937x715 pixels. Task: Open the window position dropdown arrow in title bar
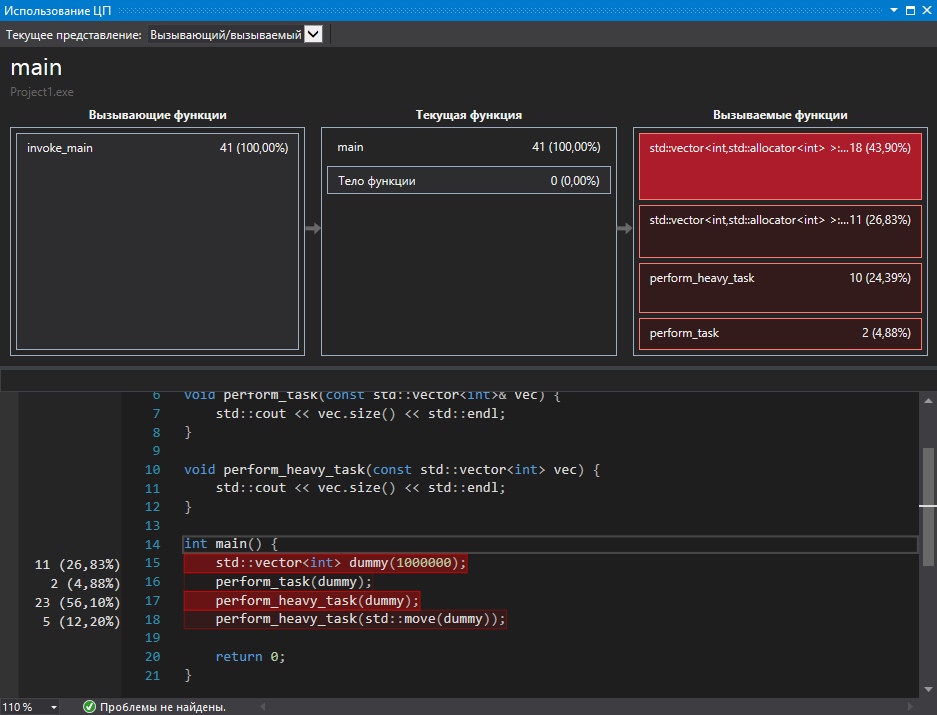pyautogui.click(x=892, y=9)
